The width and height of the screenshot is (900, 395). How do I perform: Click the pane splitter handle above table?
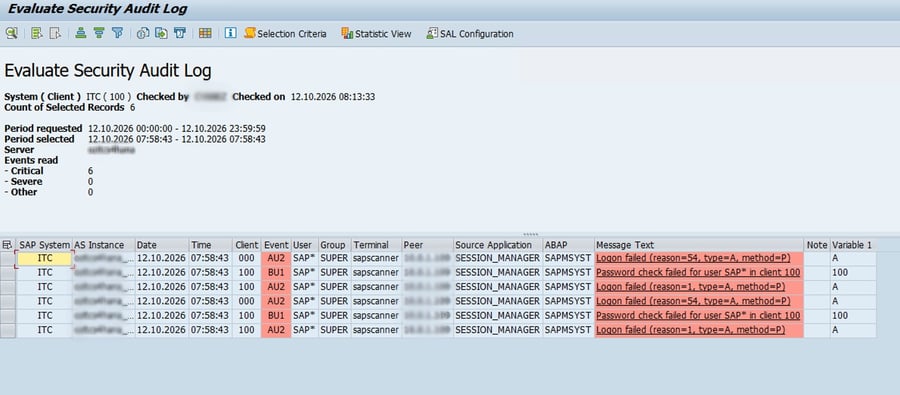click(x=531, y=234)
